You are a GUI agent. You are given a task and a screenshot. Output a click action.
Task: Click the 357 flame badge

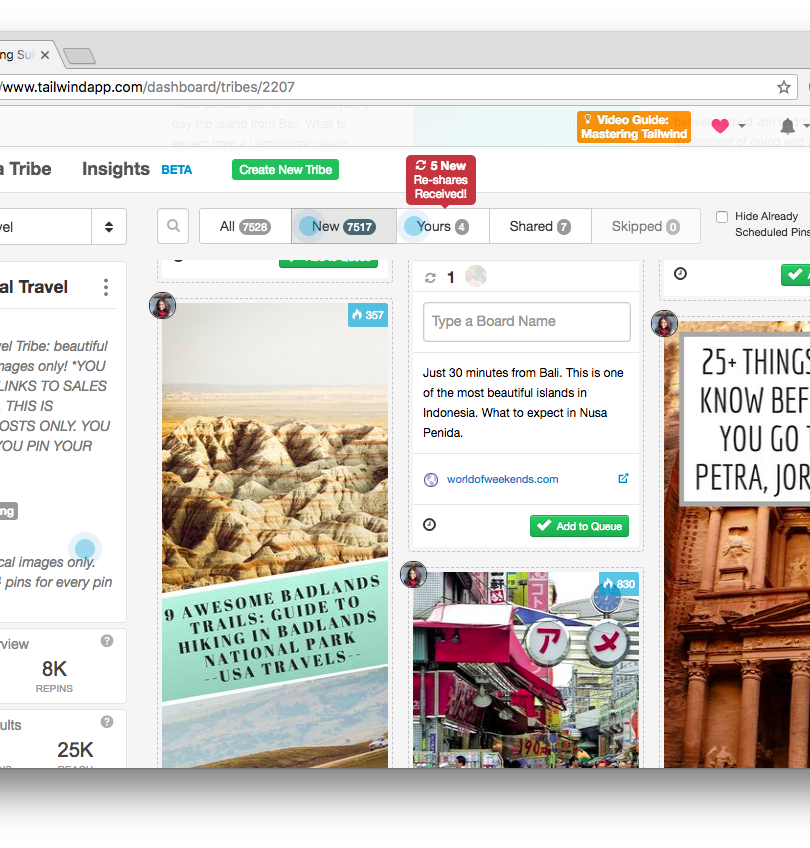point(368,315)
